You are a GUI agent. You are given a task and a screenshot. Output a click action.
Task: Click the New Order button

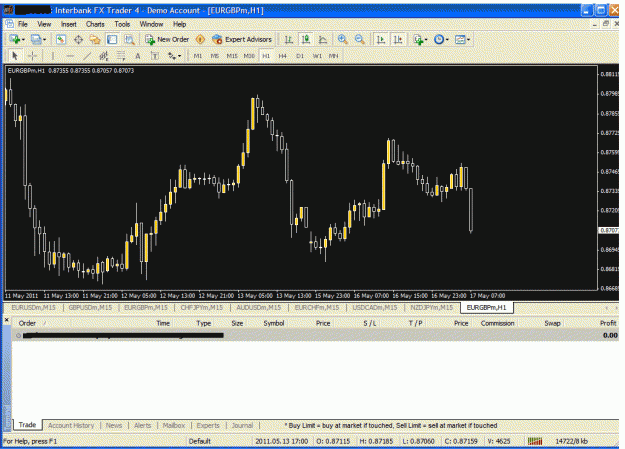click(x=167, y=39)
